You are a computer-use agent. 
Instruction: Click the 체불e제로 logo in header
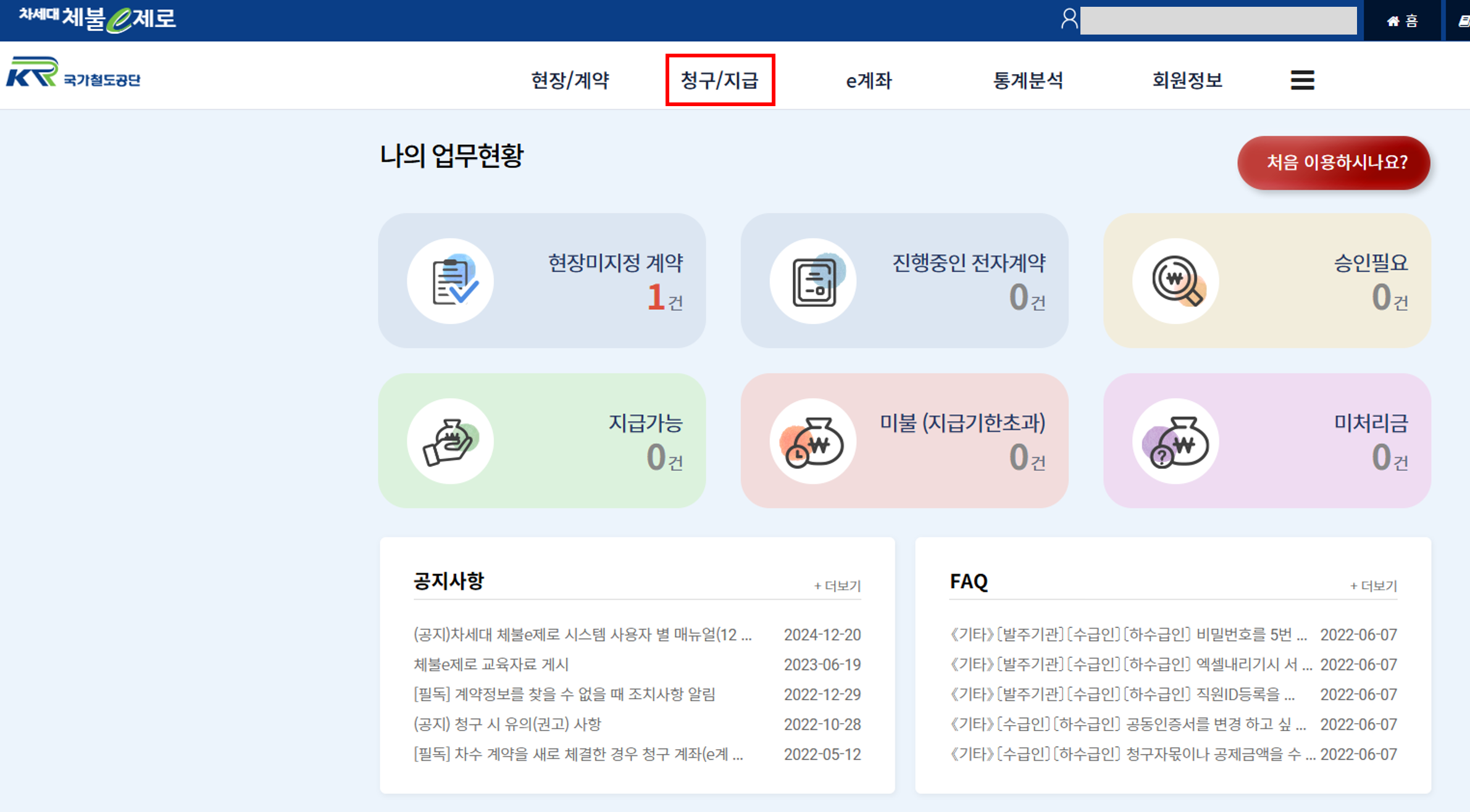(x=98, y=19)
